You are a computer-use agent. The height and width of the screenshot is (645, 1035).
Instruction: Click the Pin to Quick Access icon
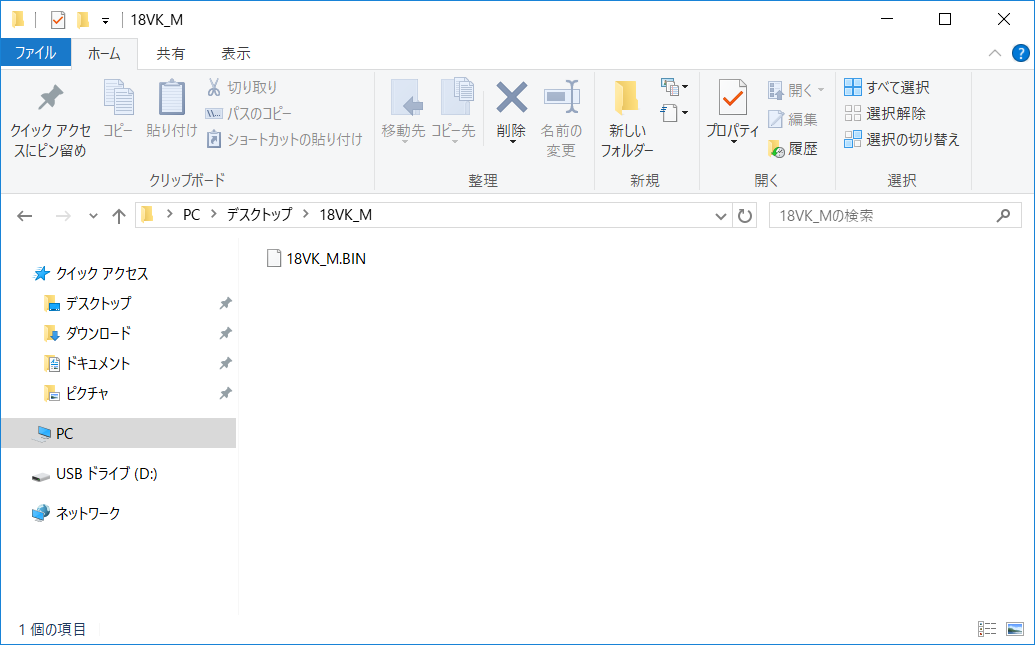(49, 100)
